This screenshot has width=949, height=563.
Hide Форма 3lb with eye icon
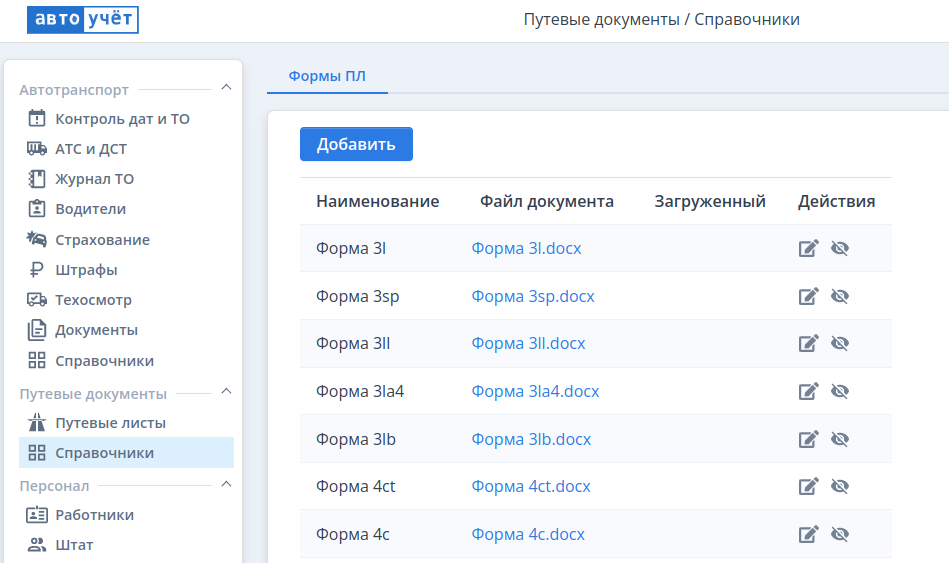point(840,439)
